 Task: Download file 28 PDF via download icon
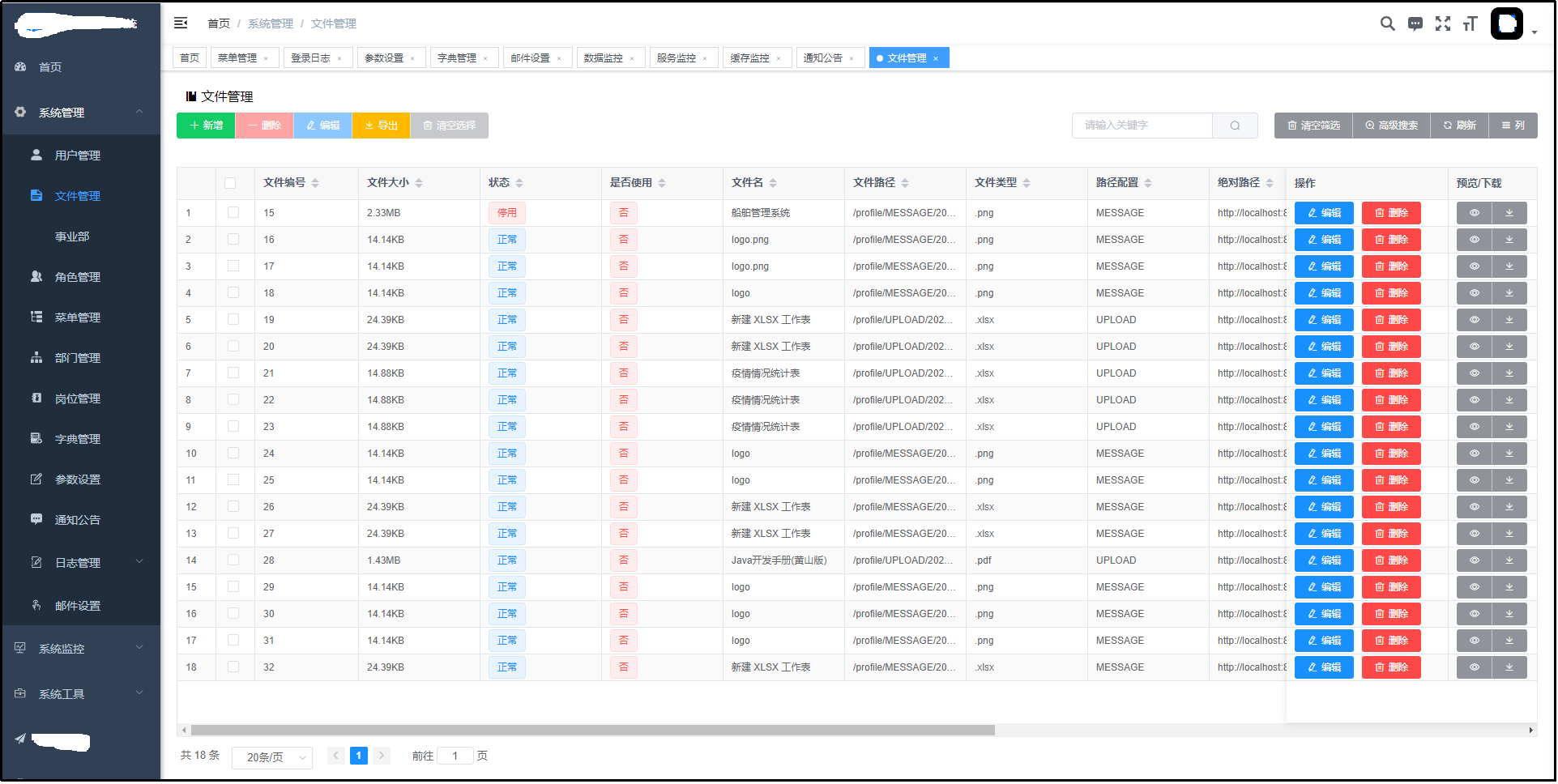pos(1509,560)
